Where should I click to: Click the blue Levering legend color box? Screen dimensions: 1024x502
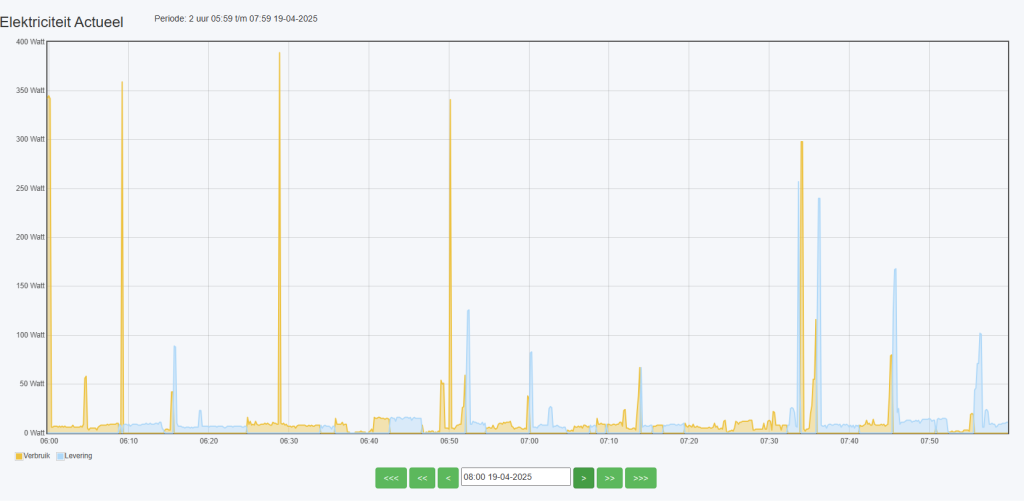(x=60, y=456)
